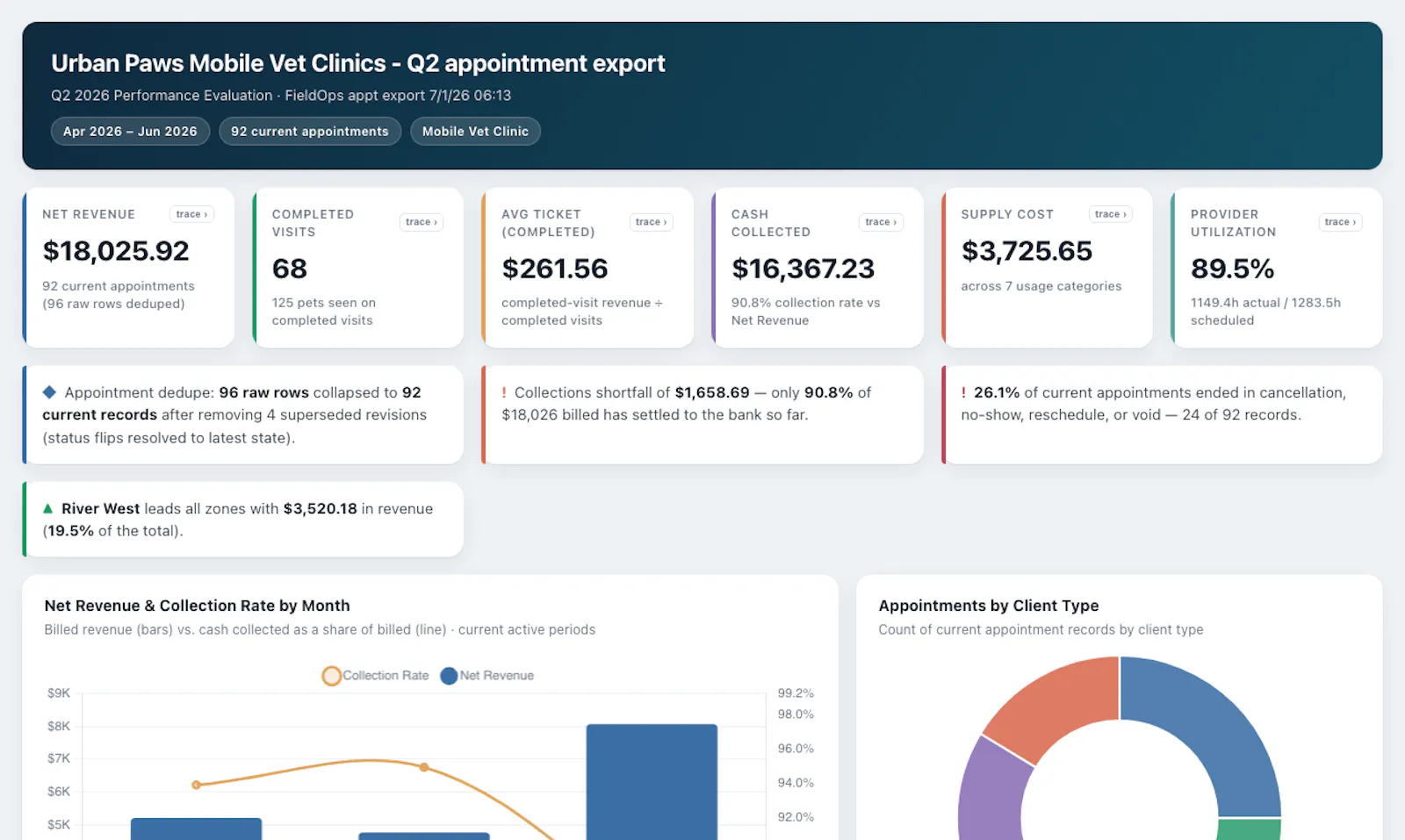
Task: Click '$9K' left axis label
Action: coord(59,693)
